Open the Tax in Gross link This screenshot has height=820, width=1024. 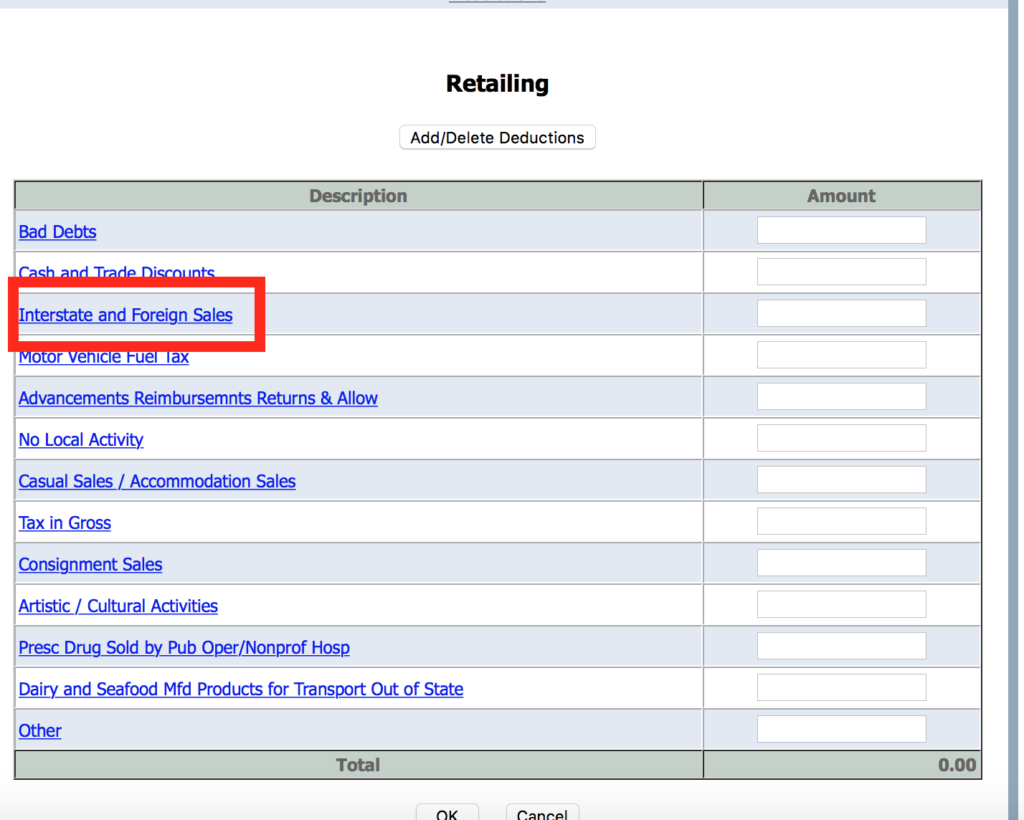coord(65,523)
